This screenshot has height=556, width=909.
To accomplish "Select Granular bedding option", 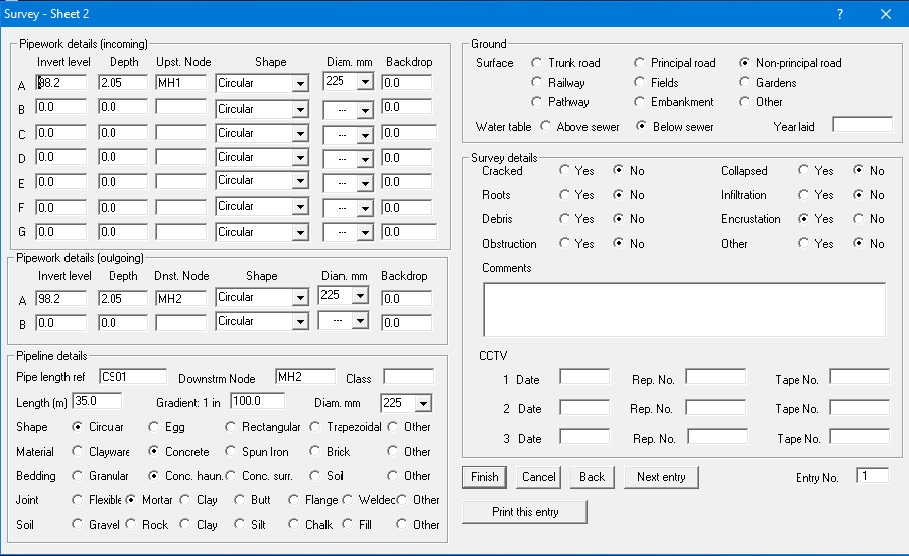I will [100, 475].
